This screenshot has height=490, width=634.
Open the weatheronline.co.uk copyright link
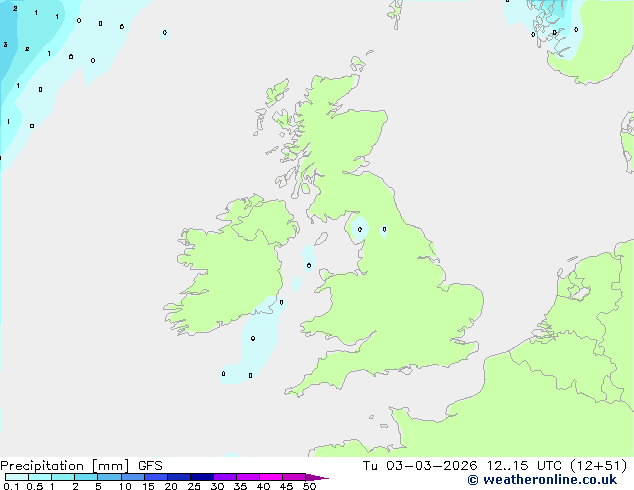542,480
